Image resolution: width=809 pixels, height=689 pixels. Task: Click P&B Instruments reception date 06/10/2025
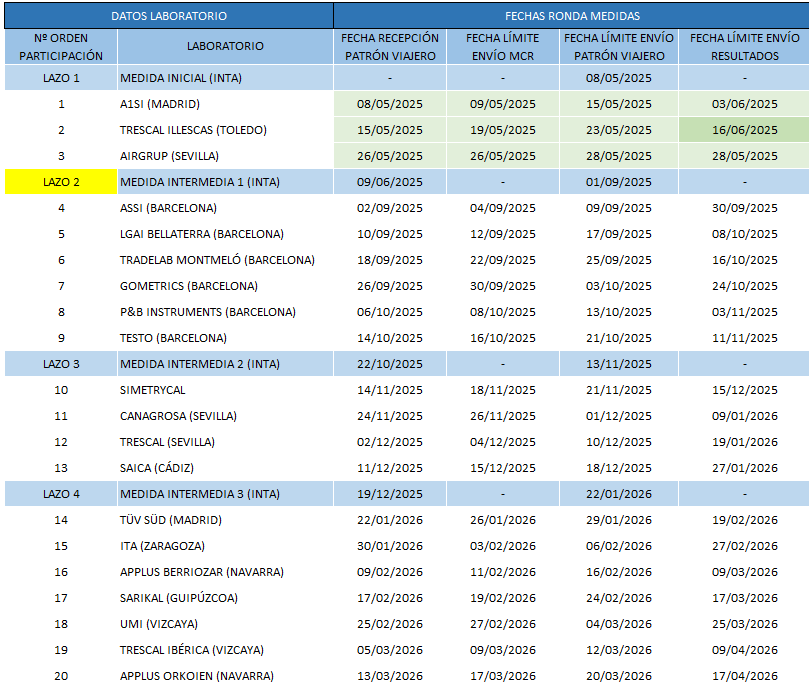point(390,312)
